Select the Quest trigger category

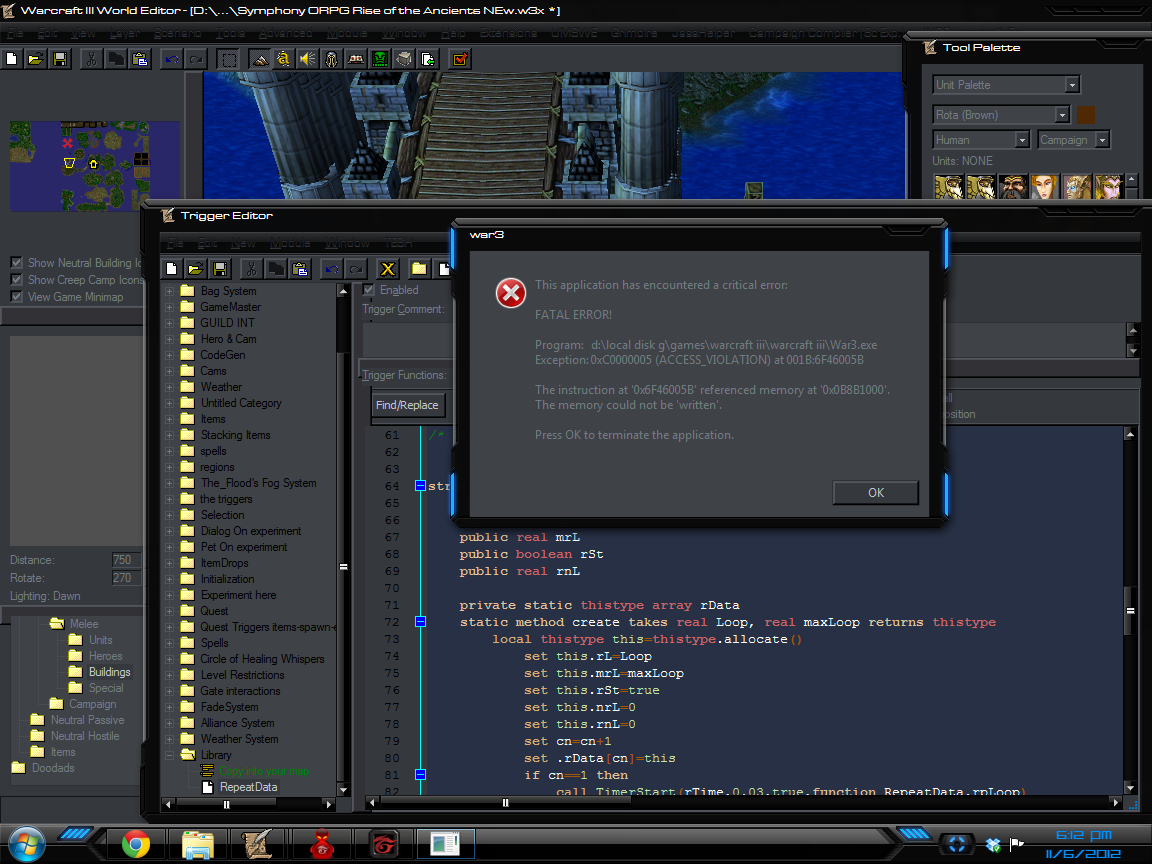215,611
